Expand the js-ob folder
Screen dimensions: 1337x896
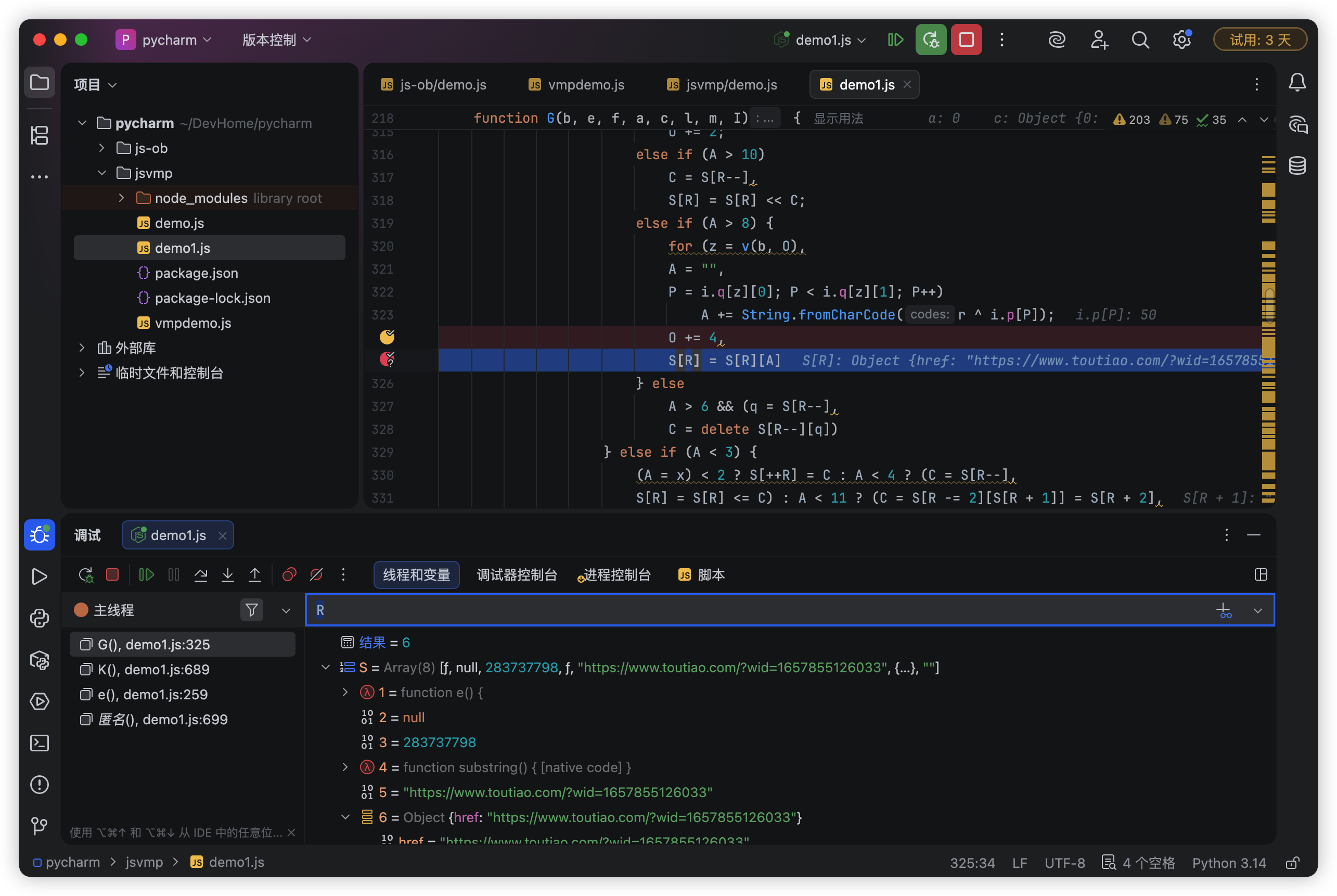pyautogui.click(x=101, y=148)
